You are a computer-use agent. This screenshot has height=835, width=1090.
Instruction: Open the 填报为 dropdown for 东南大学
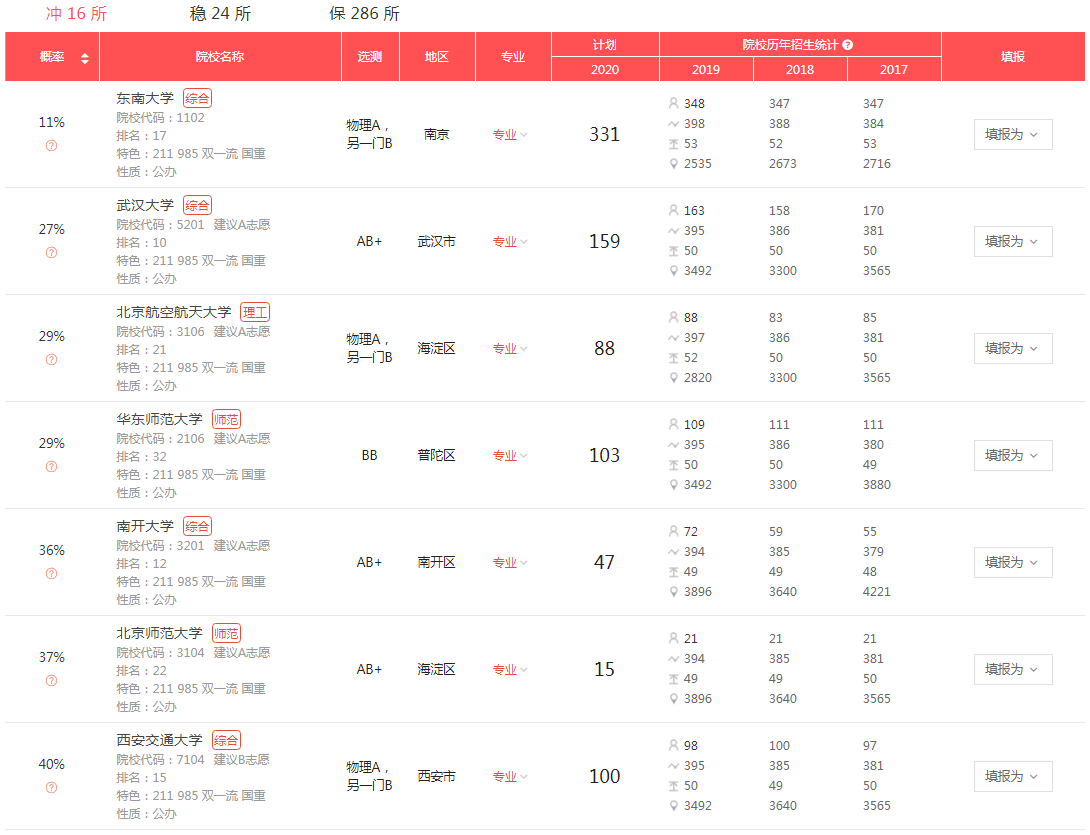point(1012,134)
